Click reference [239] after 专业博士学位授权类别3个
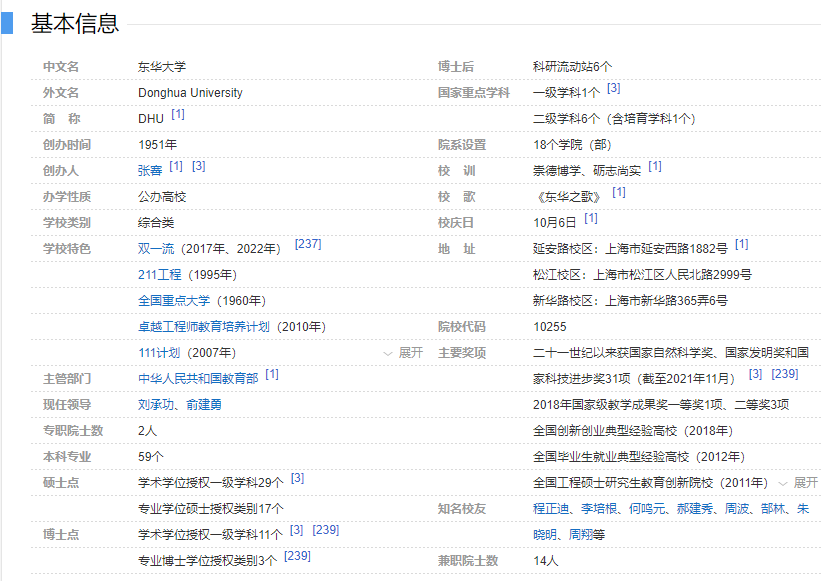Screen dimensions: 830x581 [297, 556]
